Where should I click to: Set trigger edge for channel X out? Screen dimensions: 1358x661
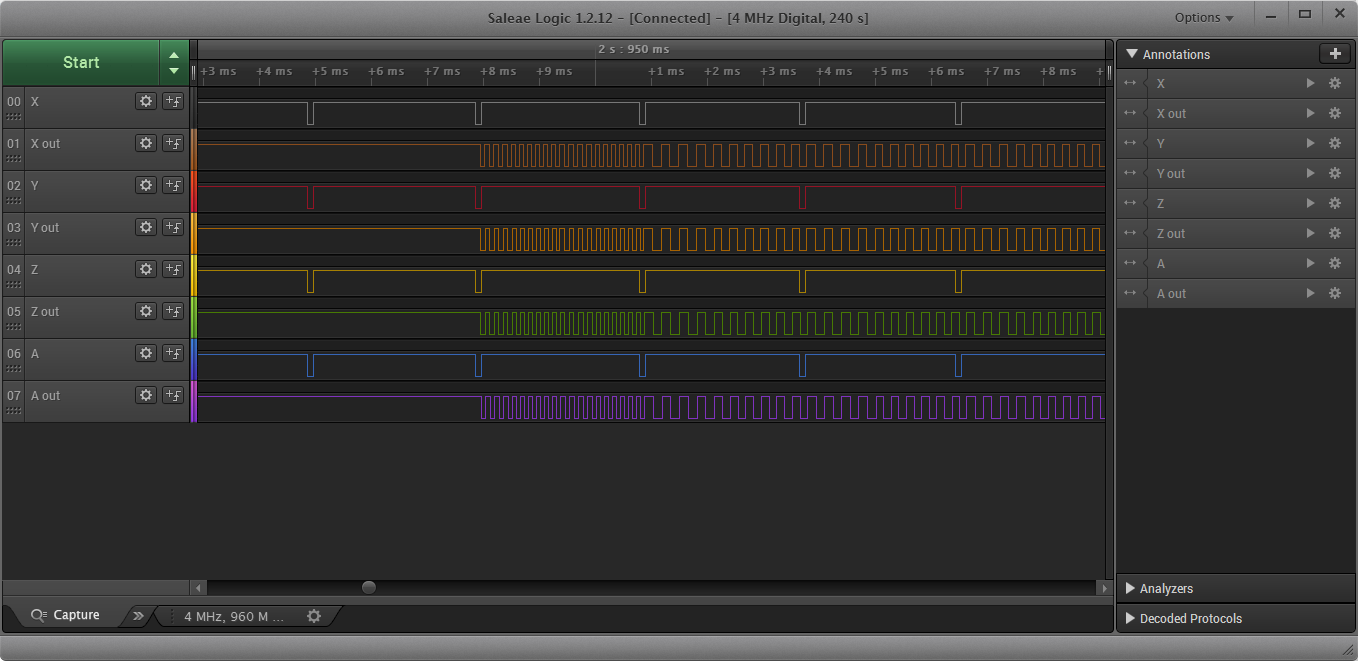click(x=173, y=143)
